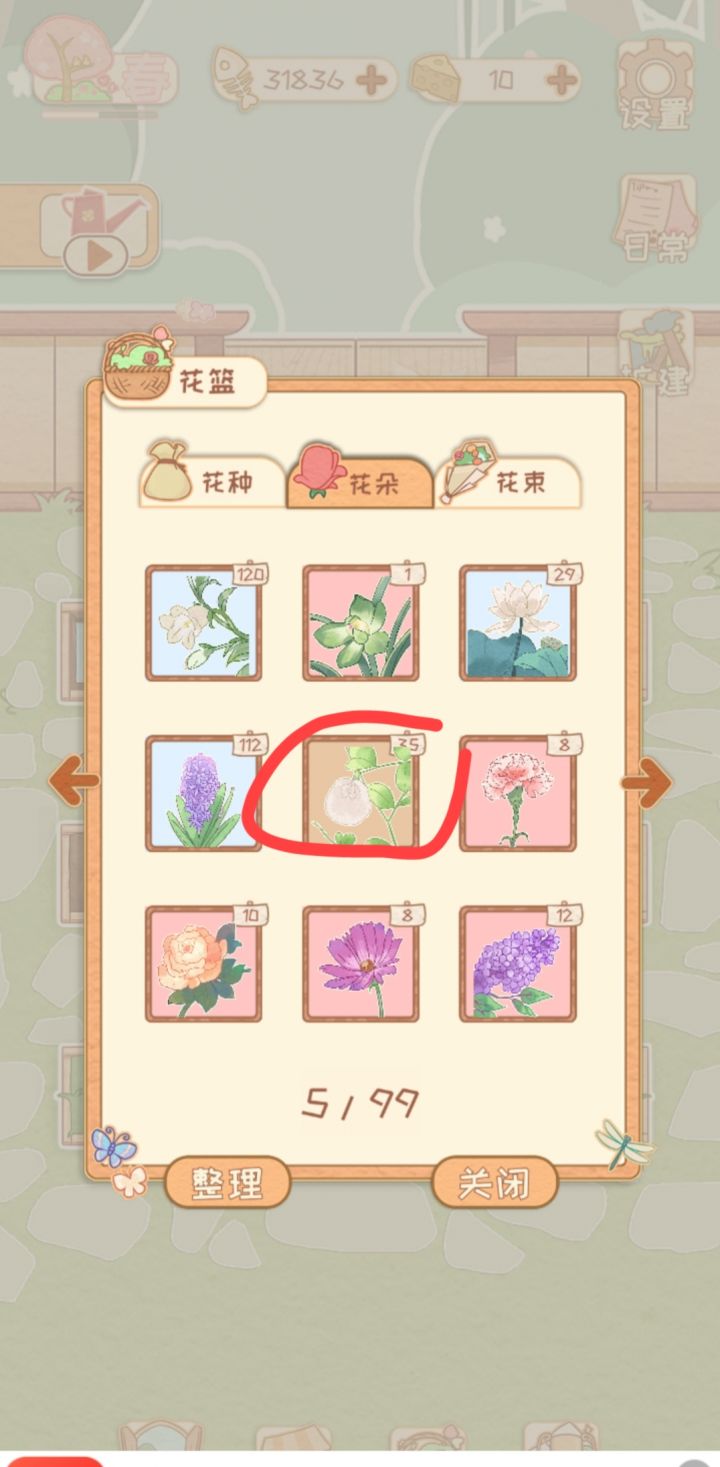Select the white lotus flower tile
Screen dimensions: 720x1467
coord(518,623)
